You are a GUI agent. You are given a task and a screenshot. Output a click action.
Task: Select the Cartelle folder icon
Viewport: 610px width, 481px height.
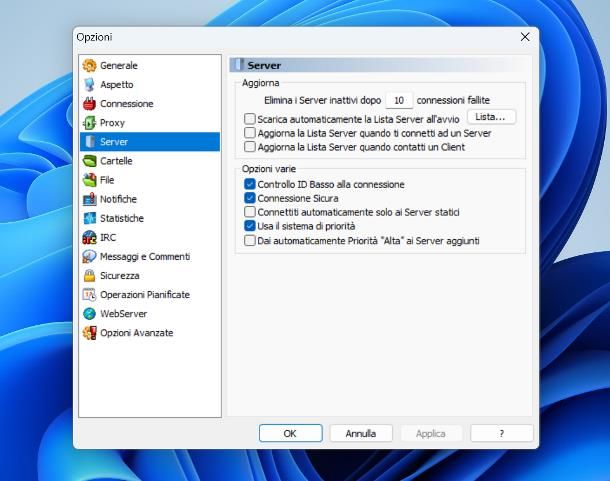[x=90, y=161]
